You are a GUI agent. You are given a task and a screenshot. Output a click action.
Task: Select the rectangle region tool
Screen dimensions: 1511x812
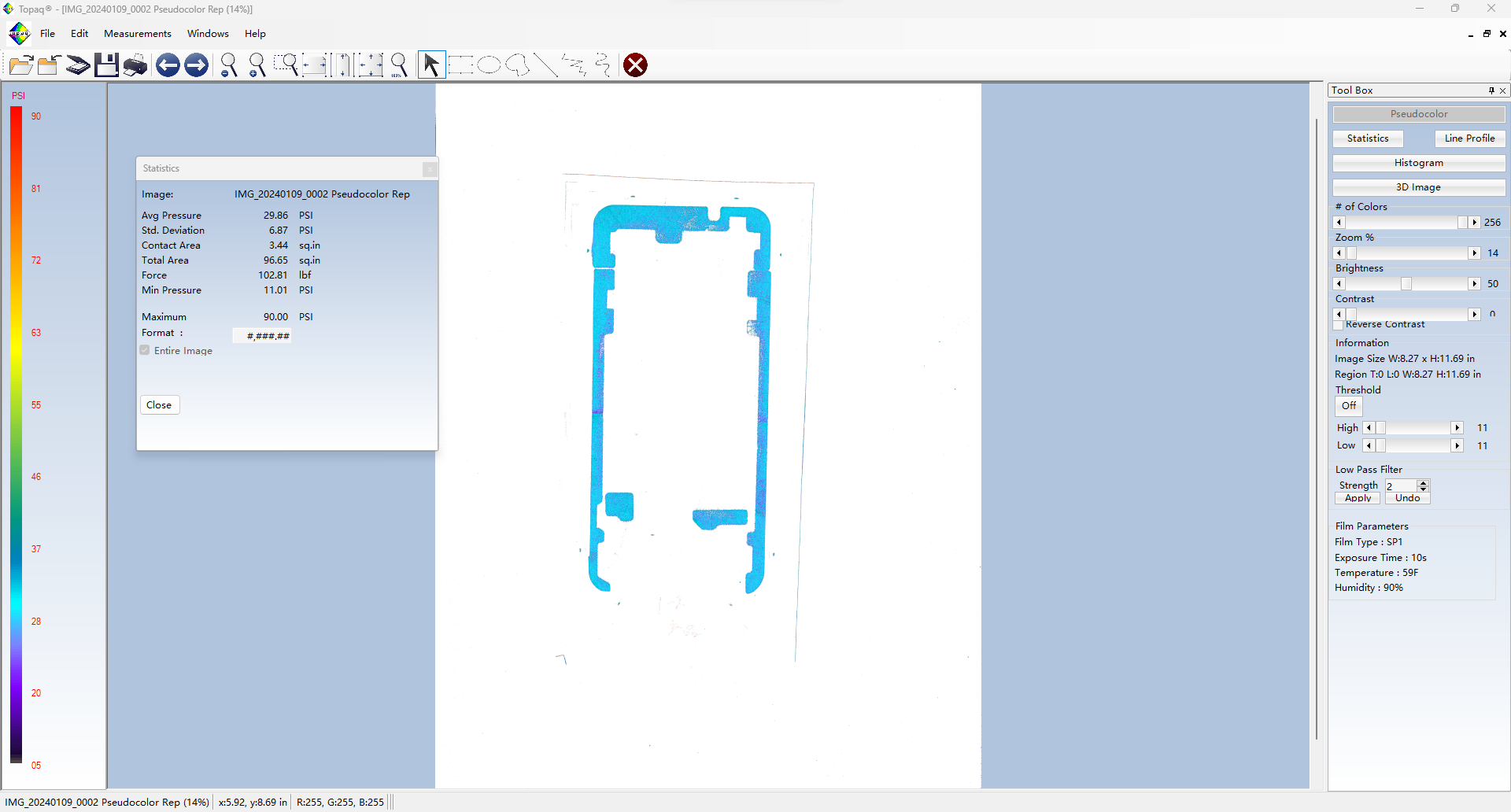pyautogui.click(x=460, y=65)
